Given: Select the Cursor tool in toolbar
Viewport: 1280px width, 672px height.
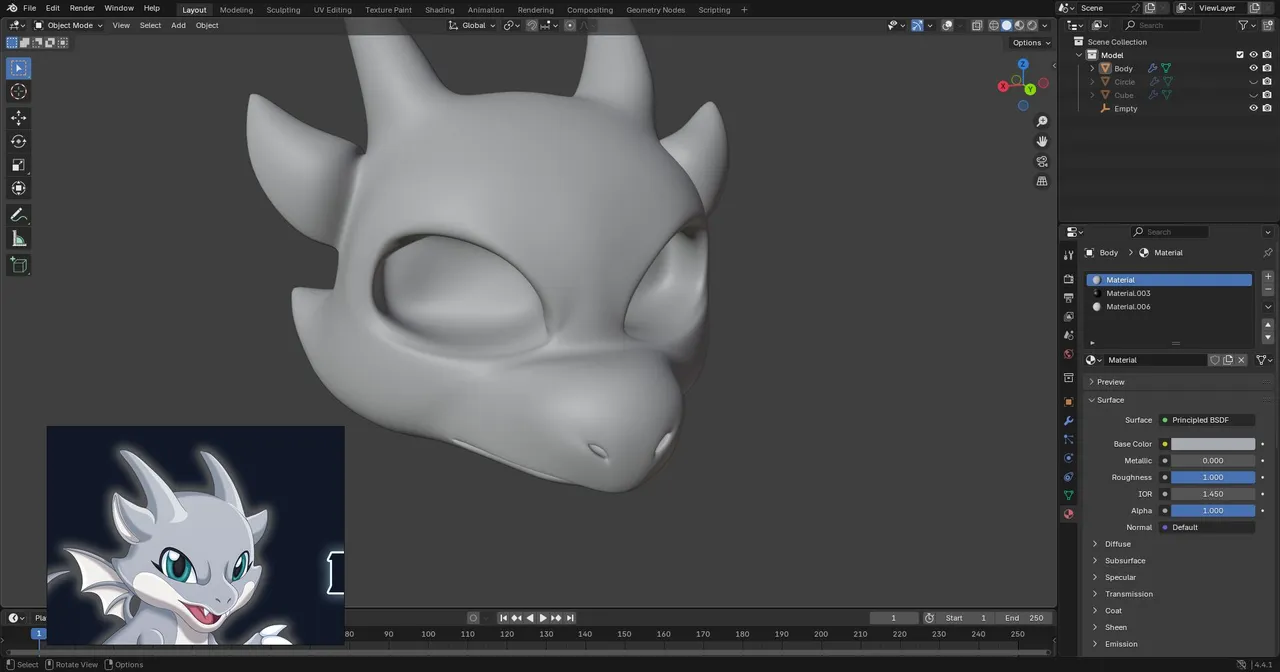Looking at the screenshot, I should coord(18,92).
